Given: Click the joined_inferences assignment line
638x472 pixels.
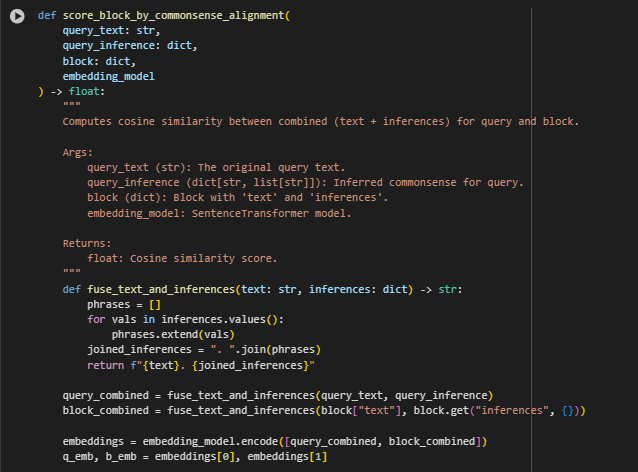Looking at the screenshot, I should tap(204, 350).
